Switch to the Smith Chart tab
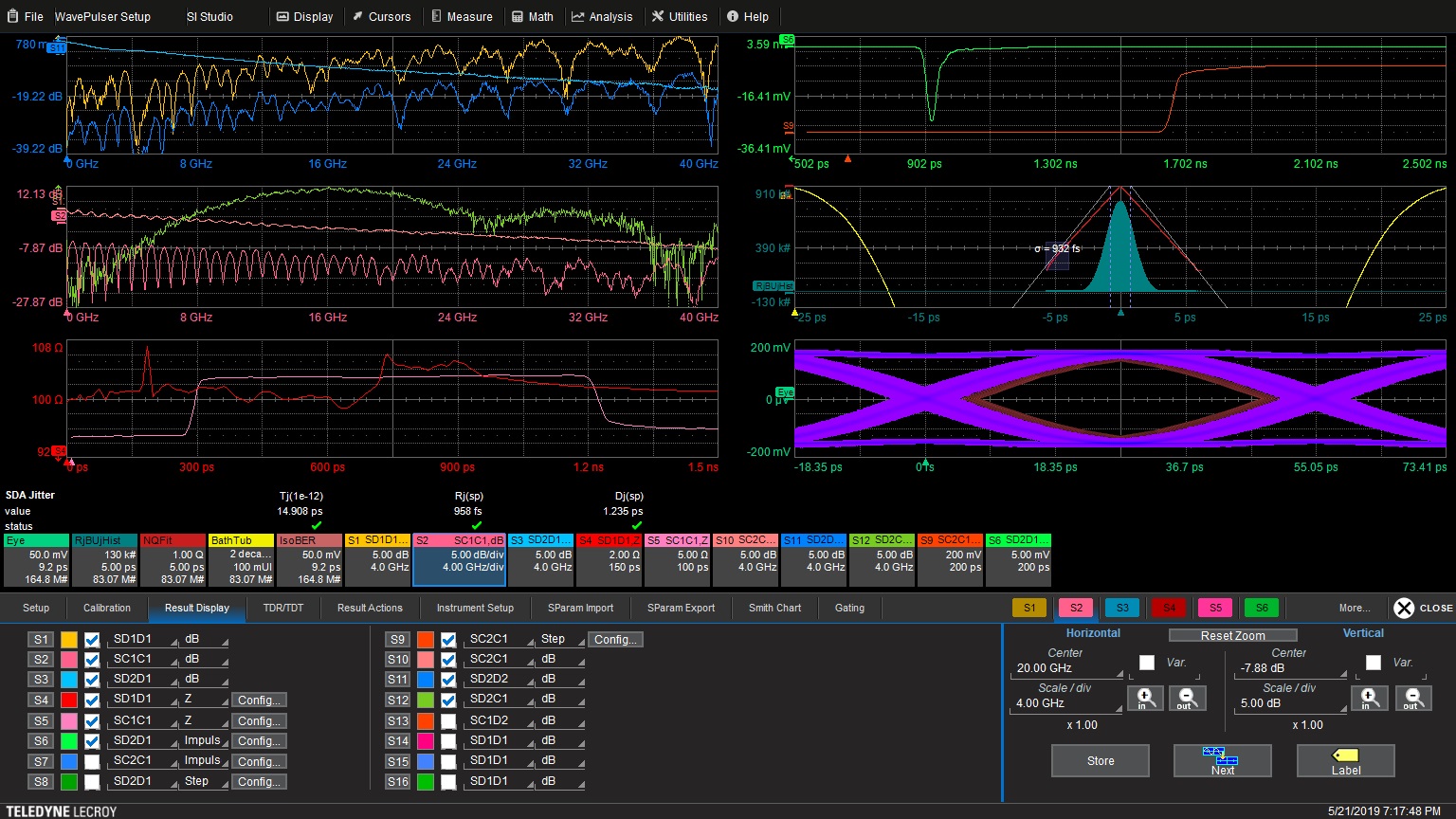The width and height of the screenshot is (1456, 819). (x=774, y=608)
